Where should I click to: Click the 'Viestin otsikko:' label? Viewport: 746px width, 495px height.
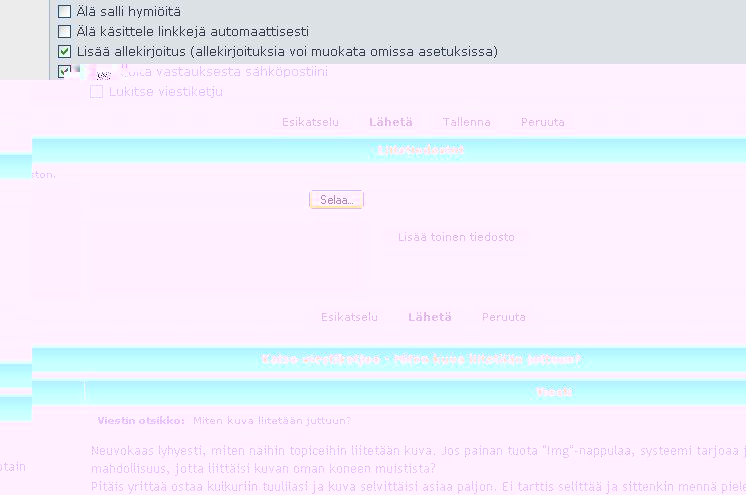[x=140, y=420]
